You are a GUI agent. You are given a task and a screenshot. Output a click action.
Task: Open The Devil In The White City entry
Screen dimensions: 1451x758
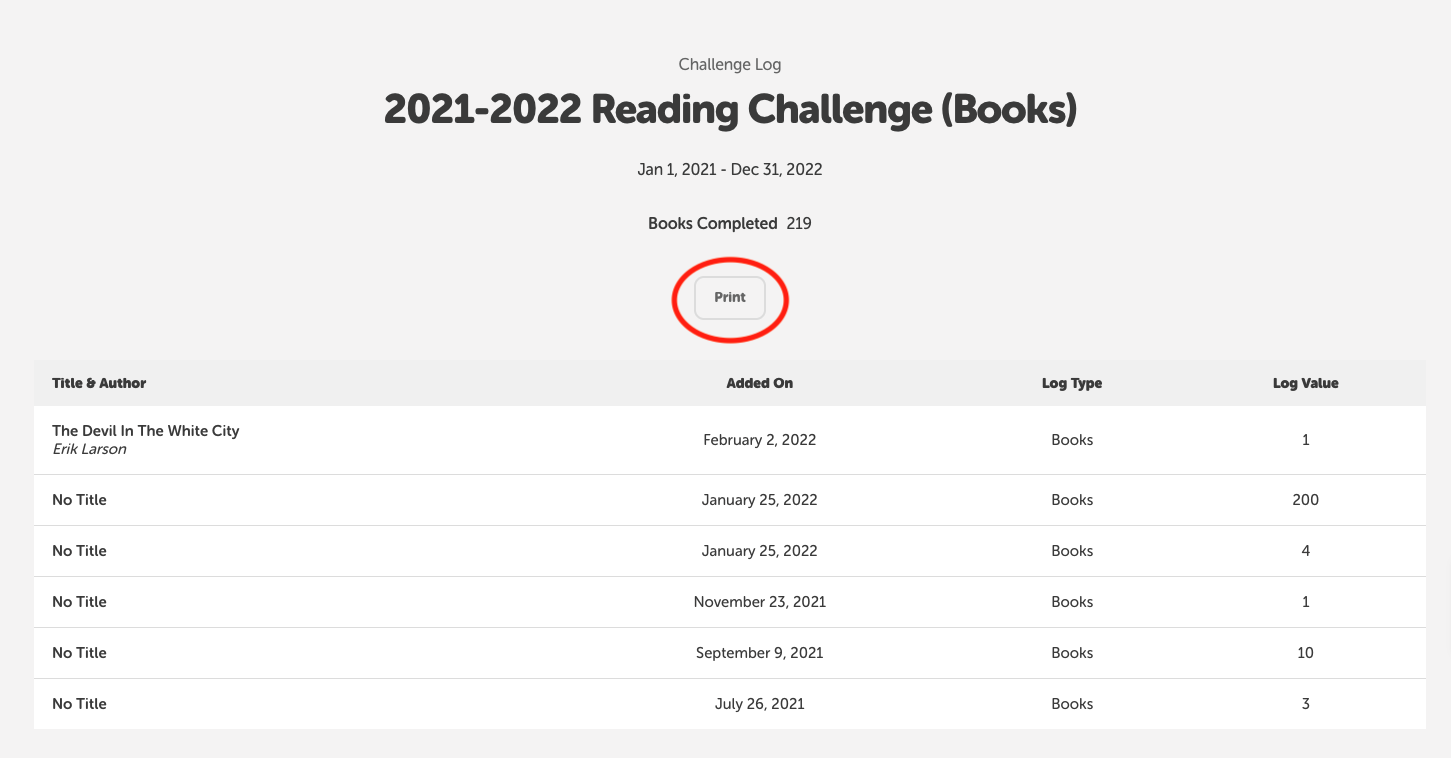[146, 430]
